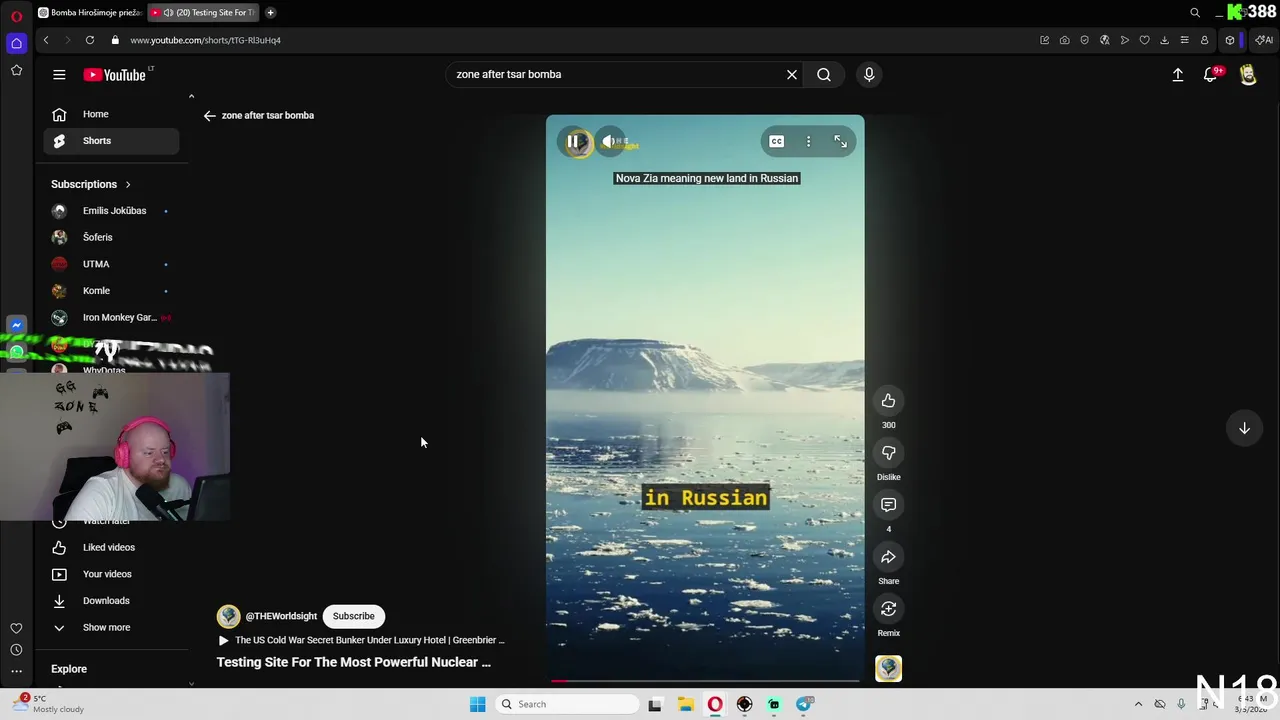Viewport: 1280px width, 720px height.
Task: Open the YouTube hamburger guide menu
Action: pyautogui.click(x=59, y=74)
